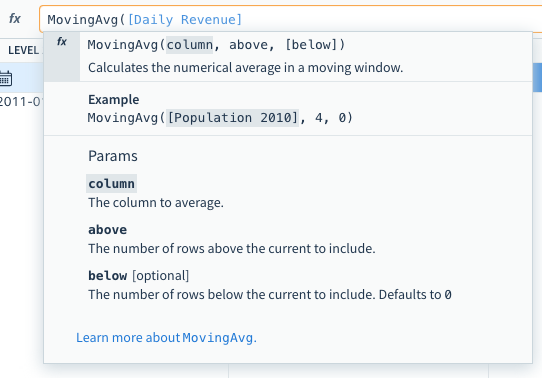Click highlighted column argument in function signature
The width and height of the screenshot is (542, 378).
point(189,45)
